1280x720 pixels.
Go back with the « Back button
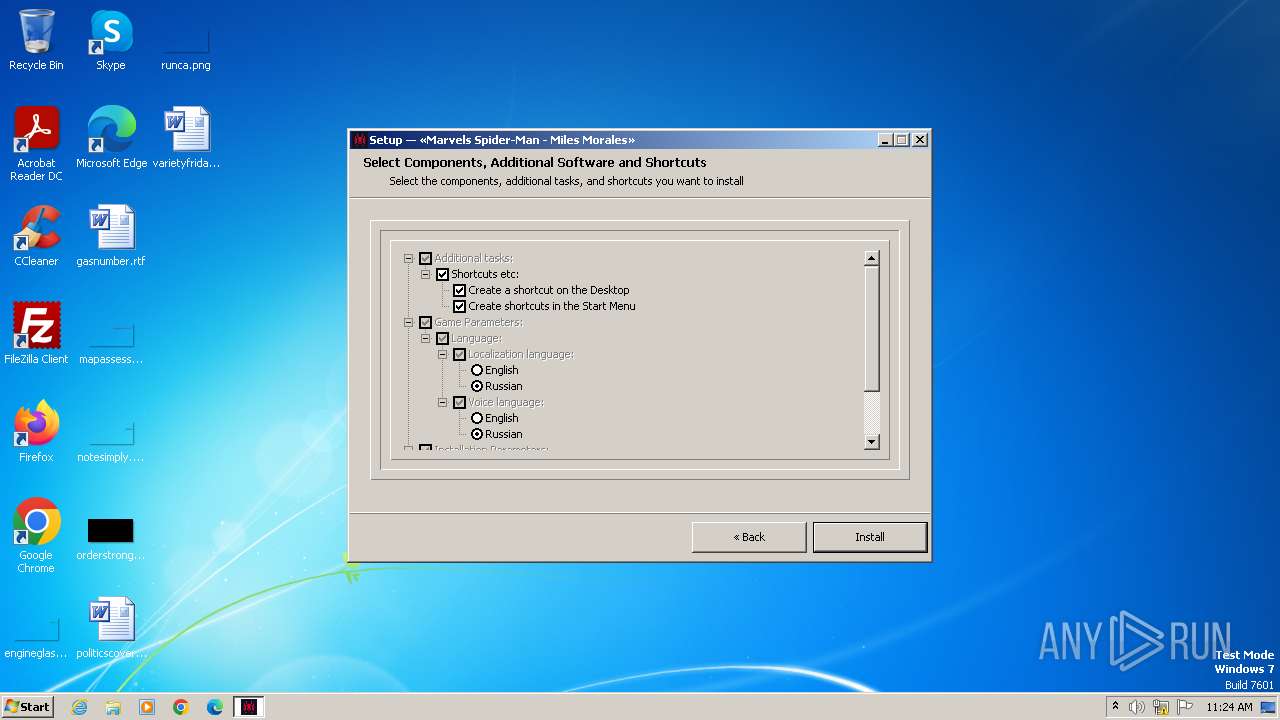(x=749, y=537)
